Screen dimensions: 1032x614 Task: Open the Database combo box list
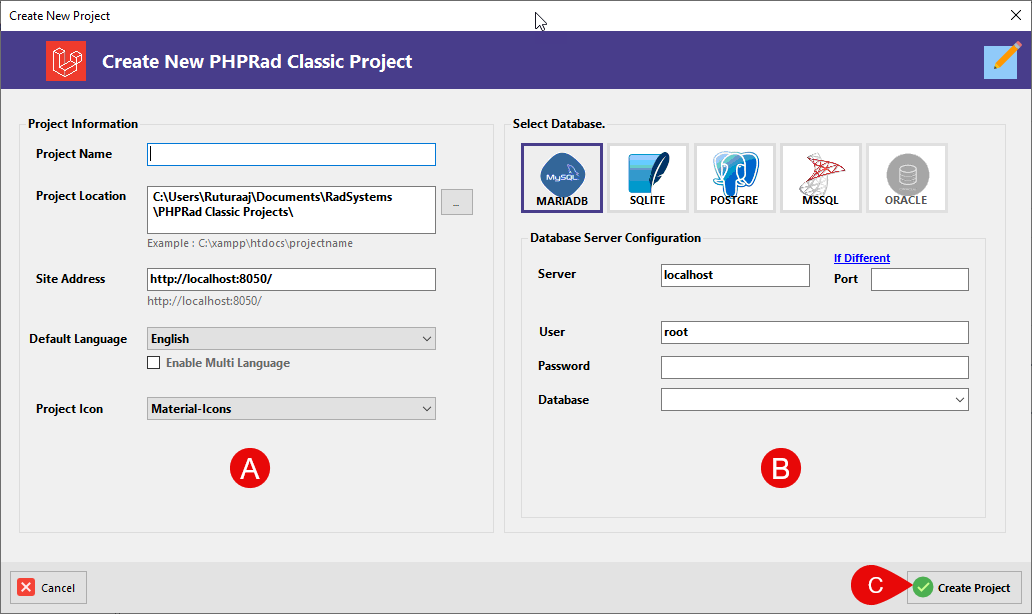pyautogui.click(x=814, y=399)
